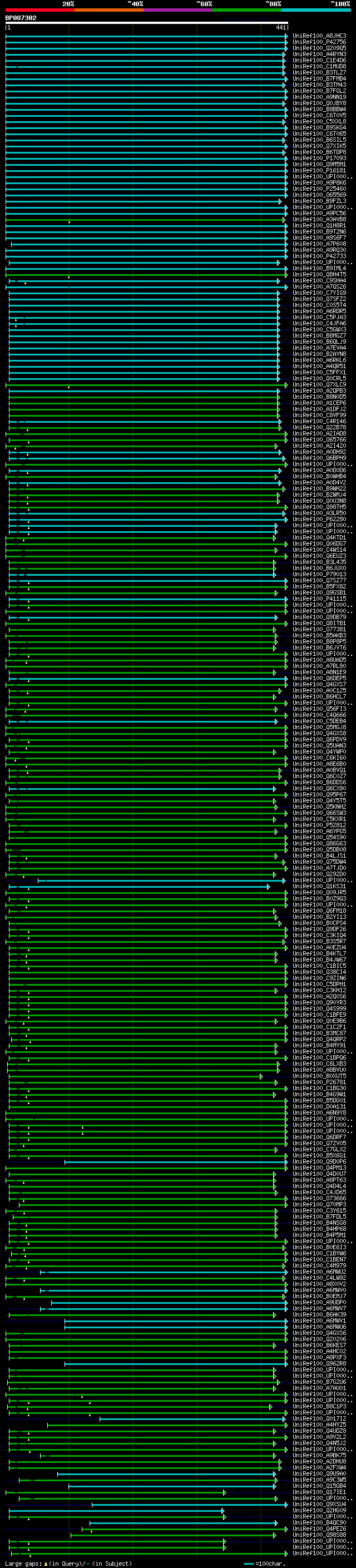
Task: Select the UniRef100_Q8H4T5 label
Action: point(319,275)
